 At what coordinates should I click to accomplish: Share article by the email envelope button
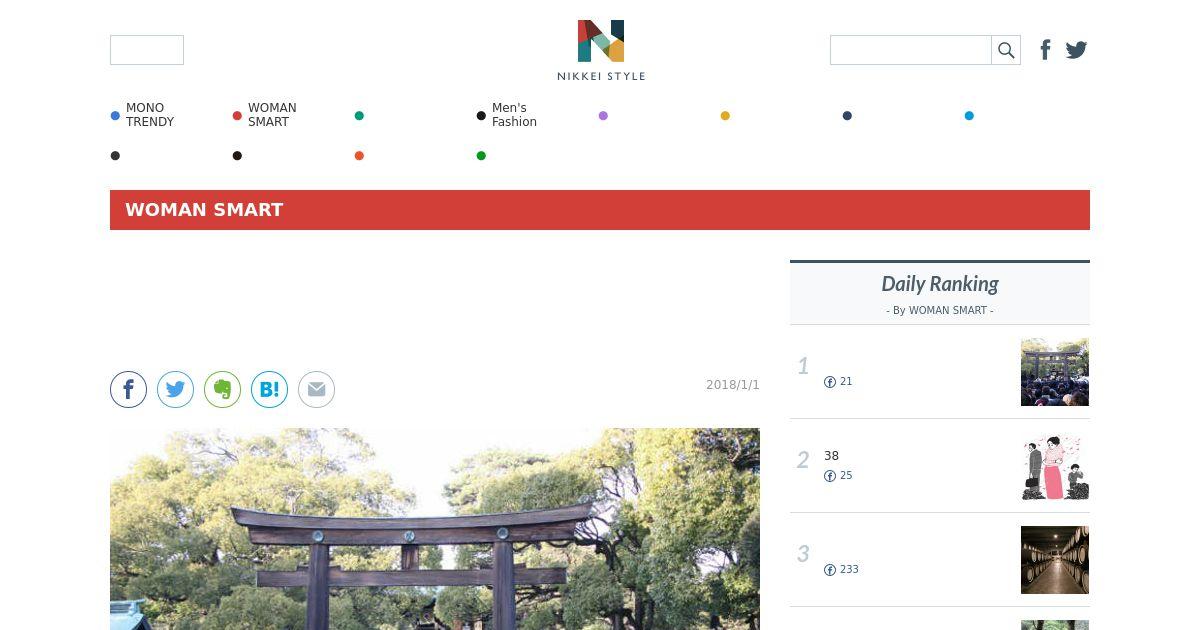(x=316, y=389)
